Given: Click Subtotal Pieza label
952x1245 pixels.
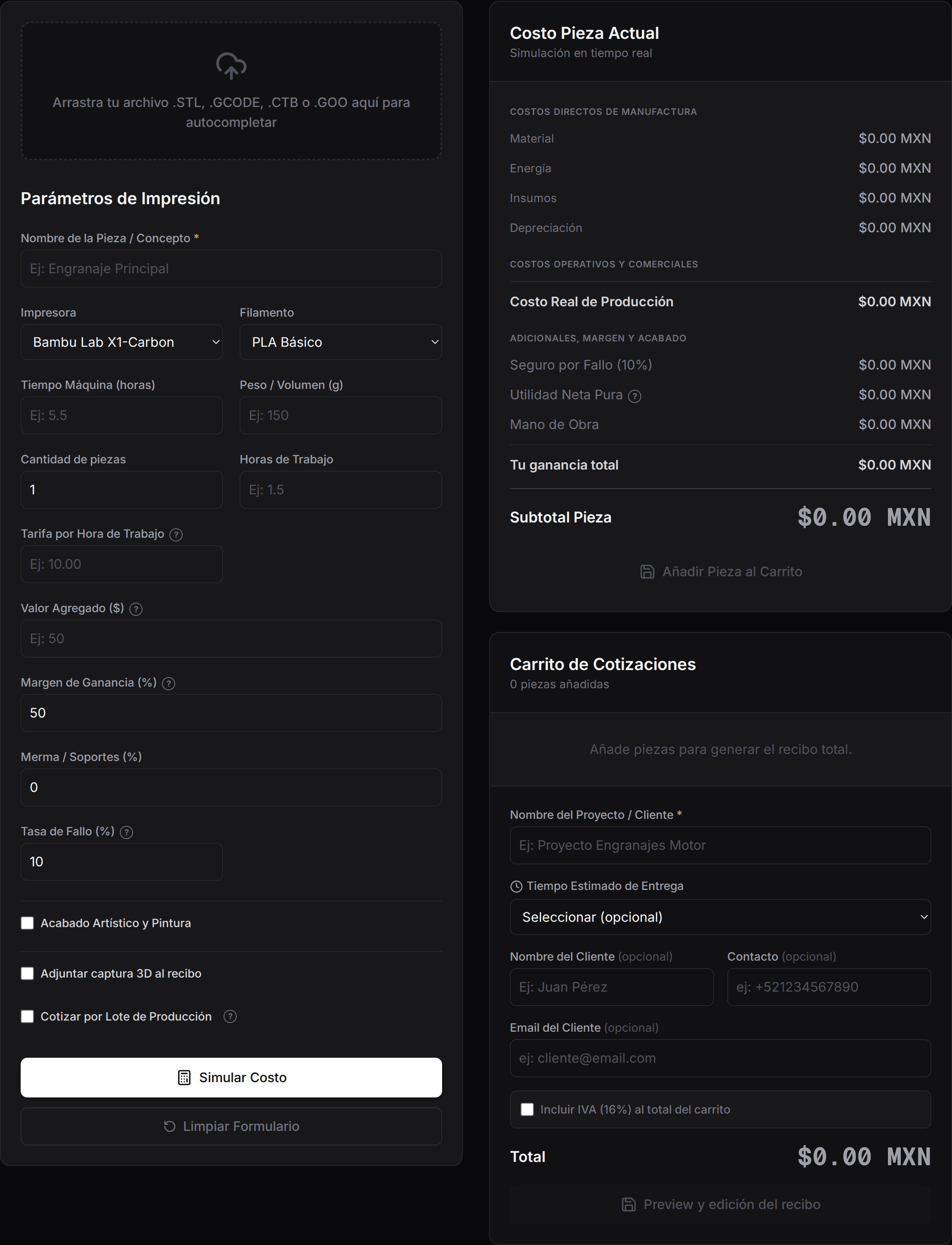Looking at the screenshot, I should coord(560,517).
